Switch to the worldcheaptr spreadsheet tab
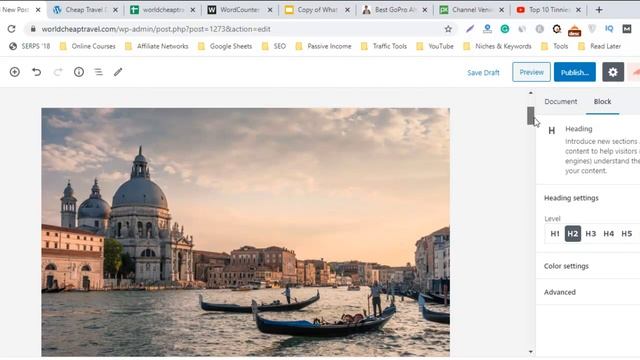This screenshot has width=640, height=360. [162, 10]
